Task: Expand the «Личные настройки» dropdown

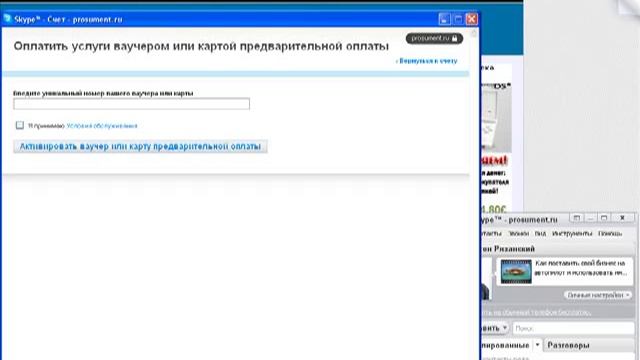Action: pyautogui.click(x=598, y=295)
